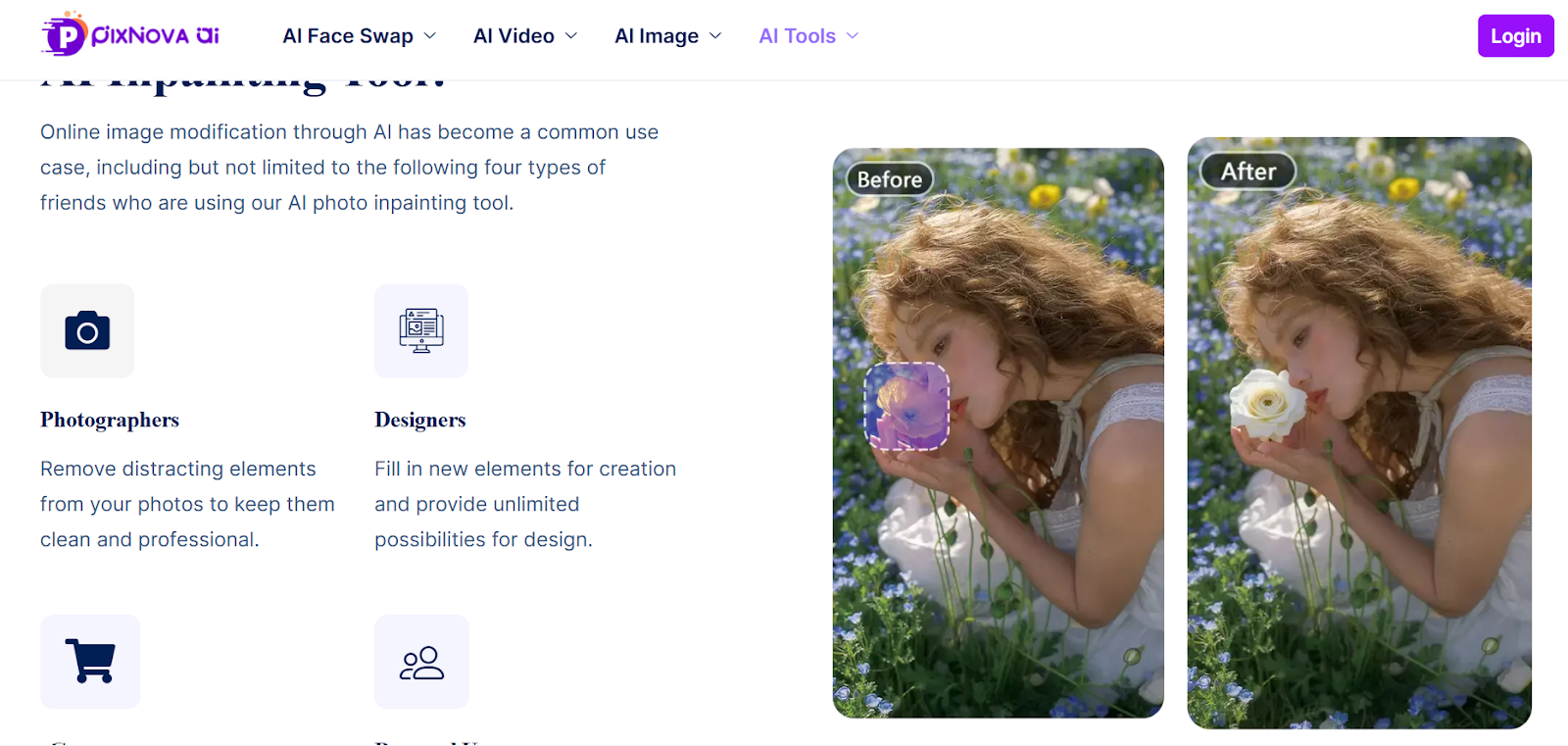1568x746 pixels.
Task: Select the dashed purple inpainting mask area
Action: point(906,407)
